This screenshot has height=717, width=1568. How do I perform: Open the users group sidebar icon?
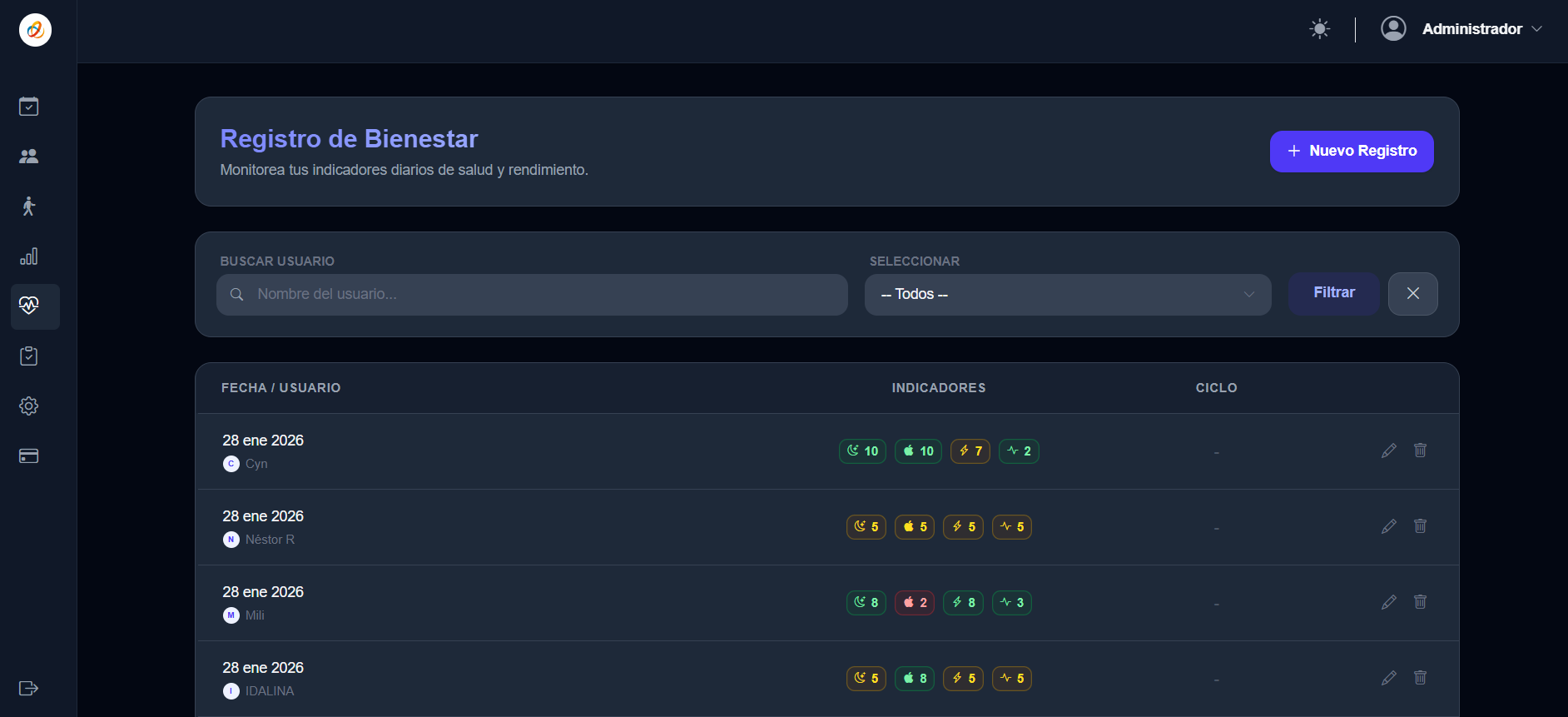29,157
